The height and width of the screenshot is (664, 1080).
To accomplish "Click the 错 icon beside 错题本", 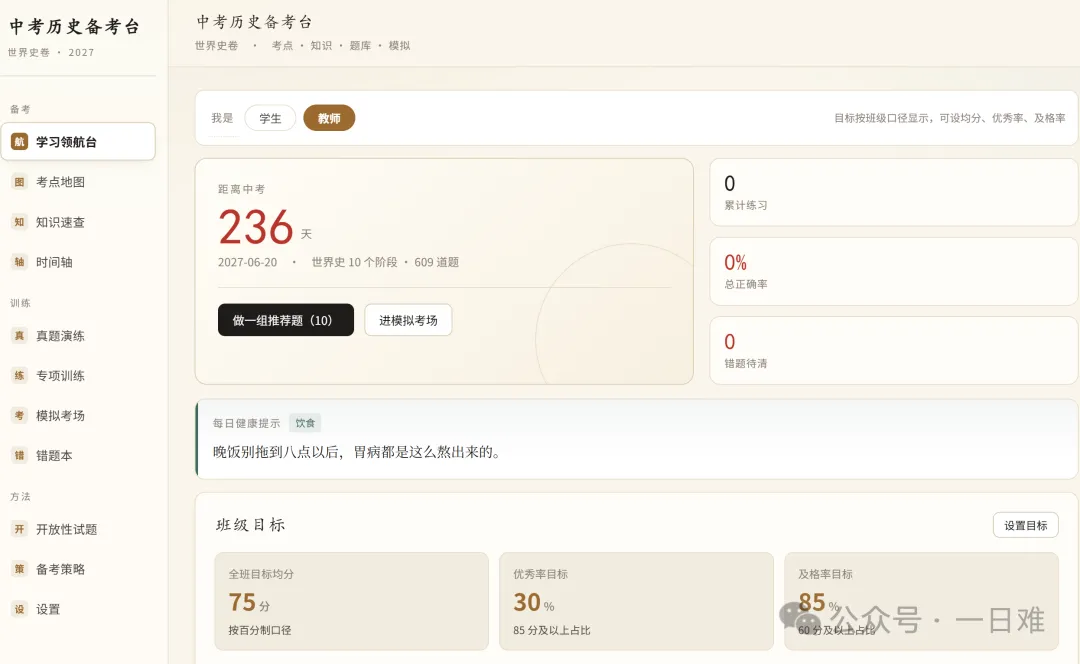I will [x=19, y=455].
